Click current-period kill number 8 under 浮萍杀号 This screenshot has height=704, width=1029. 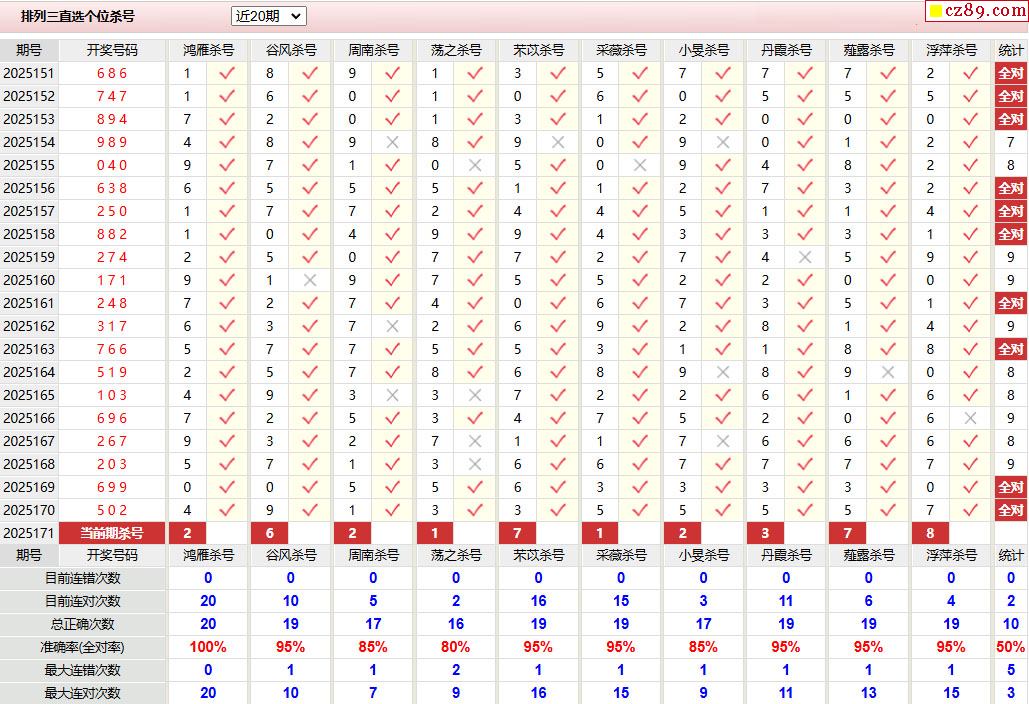click(x=930, y=533)
